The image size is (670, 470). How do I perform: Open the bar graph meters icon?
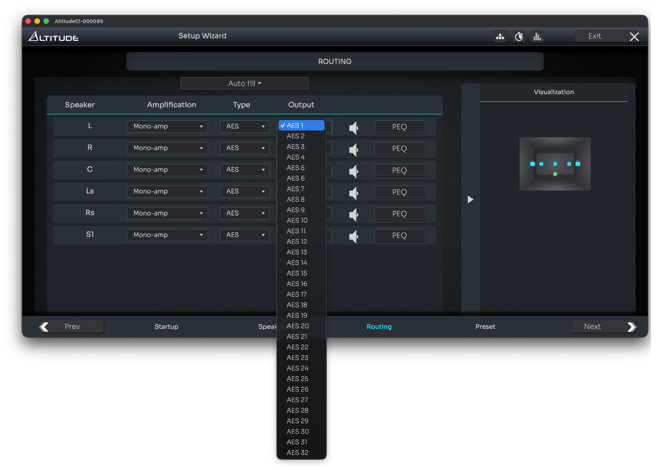pyautogui.click(x=537, y=37)
